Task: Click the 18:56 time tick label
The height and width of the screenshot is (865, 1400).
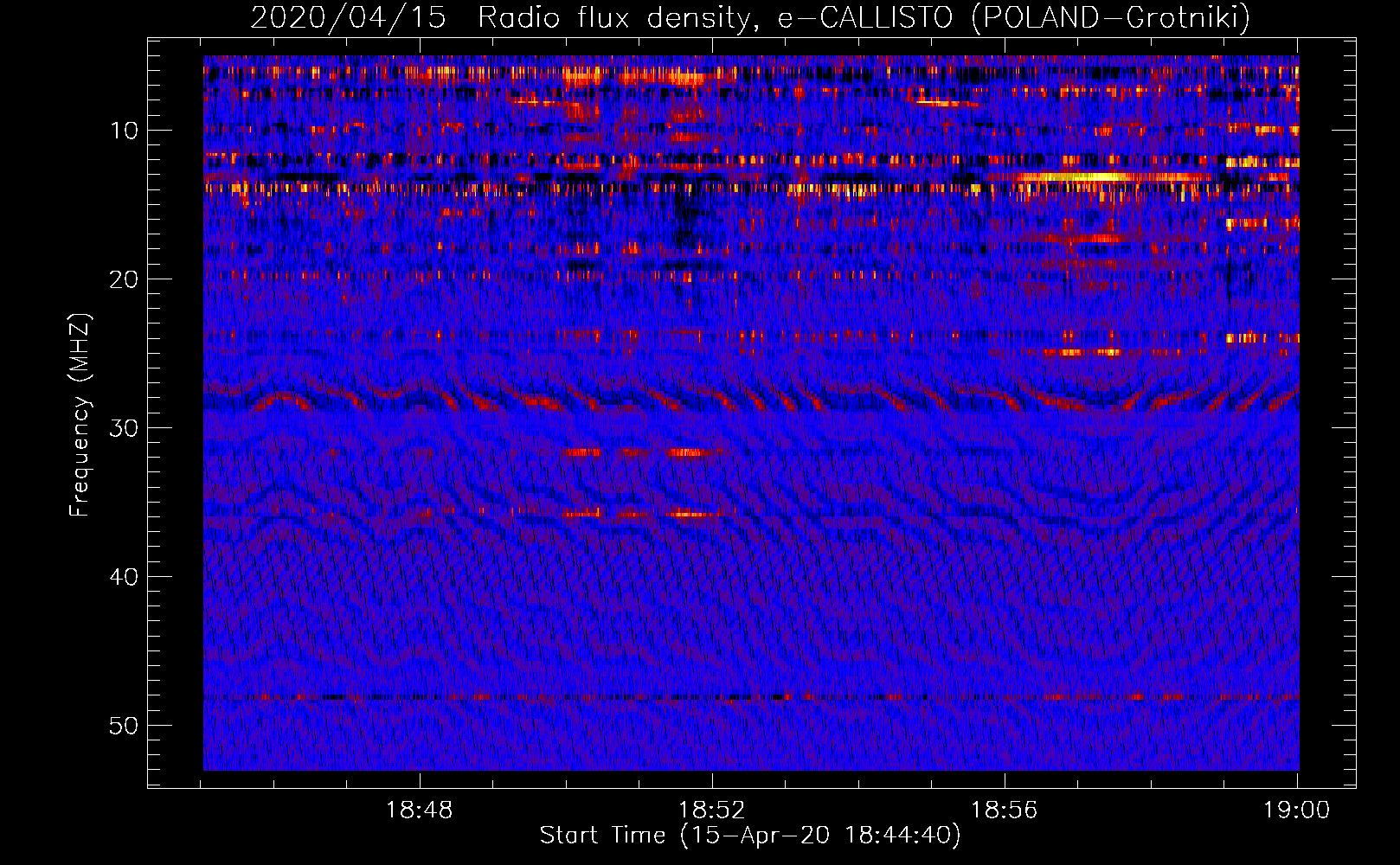Action: [x=1004, y=811]
